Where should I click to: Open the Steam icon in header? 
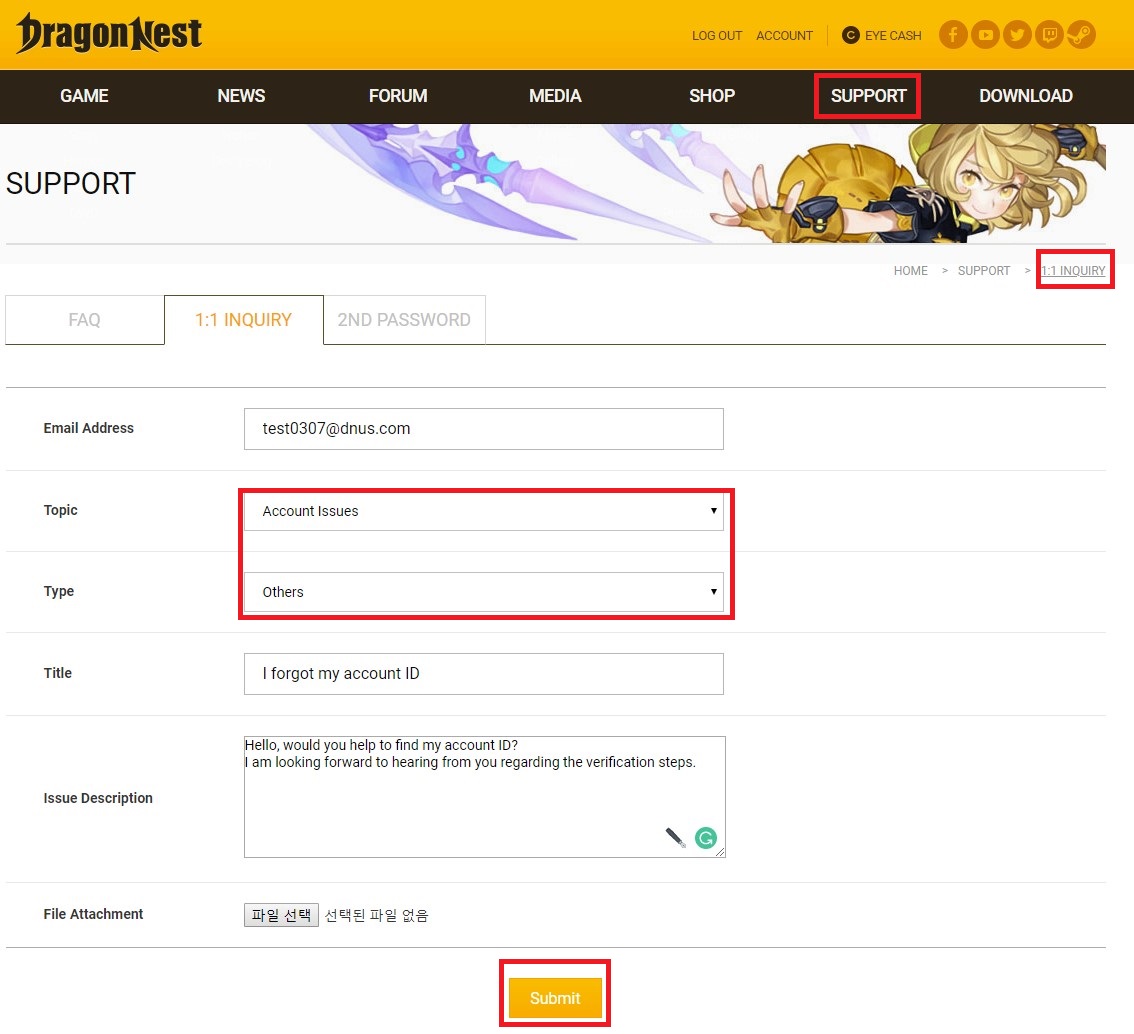click(1081, 35)
